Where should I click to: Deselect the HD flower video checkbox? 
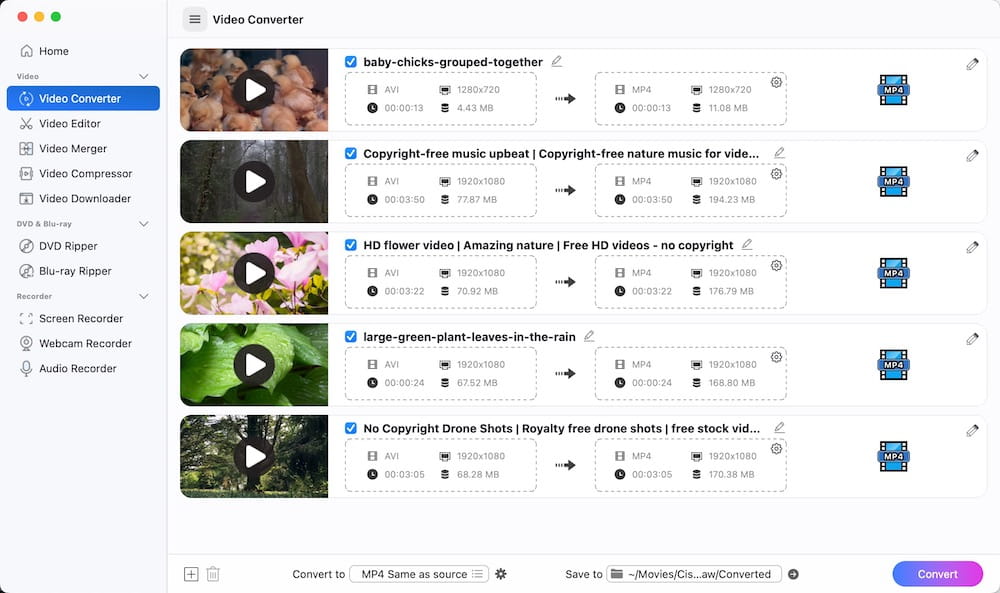point(351,245)
